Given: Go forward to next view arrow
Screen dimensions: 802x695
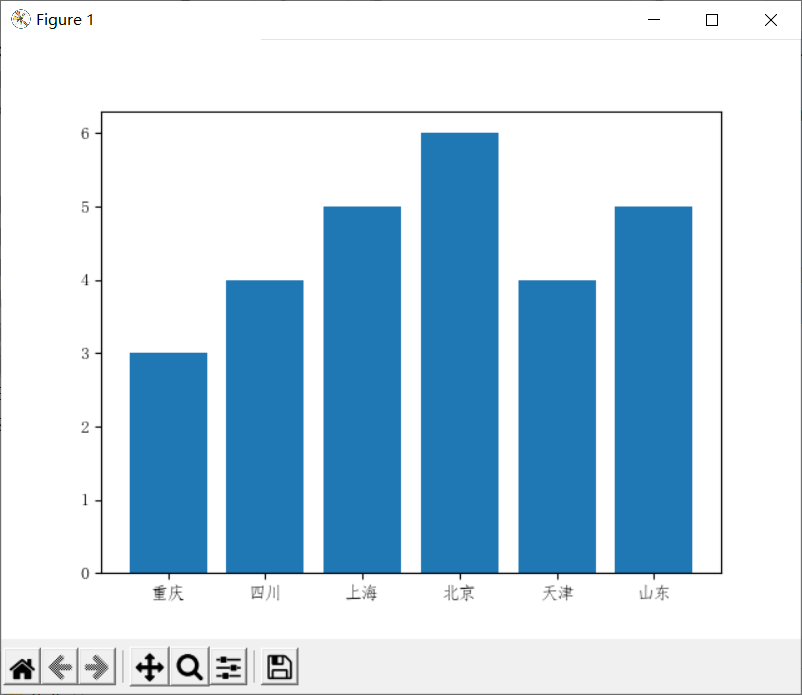Looking at the screenshot, I should coord(97,667).
